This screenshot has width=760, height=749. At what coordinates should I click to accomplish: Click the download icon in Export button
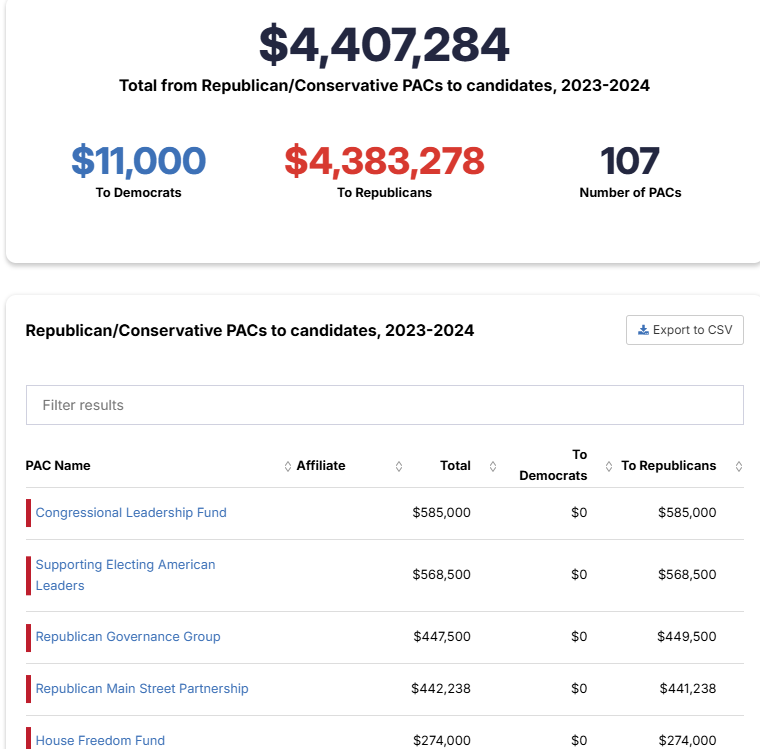[643, 330]
